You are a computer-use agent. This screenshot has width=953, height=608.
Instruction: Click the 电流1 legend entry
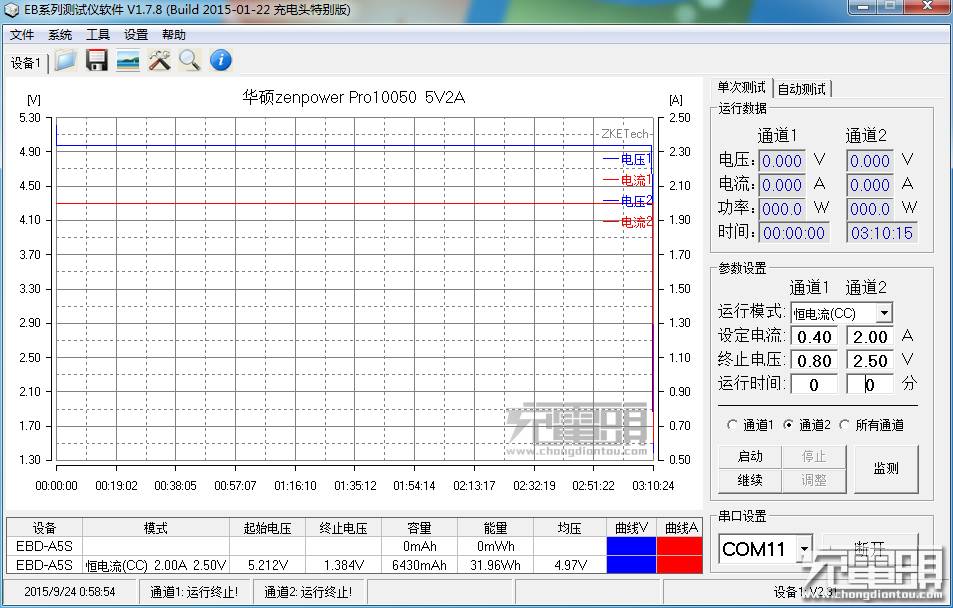627,180
